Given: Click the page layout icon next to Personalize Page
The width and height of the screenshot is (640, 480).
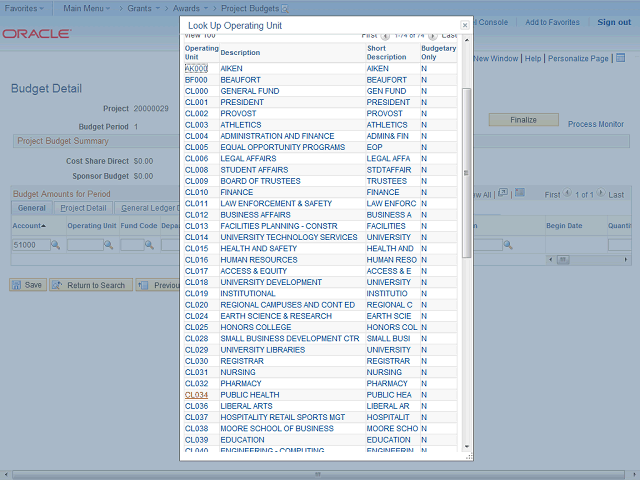Looking at the screenshot, I should click(620, 58).
